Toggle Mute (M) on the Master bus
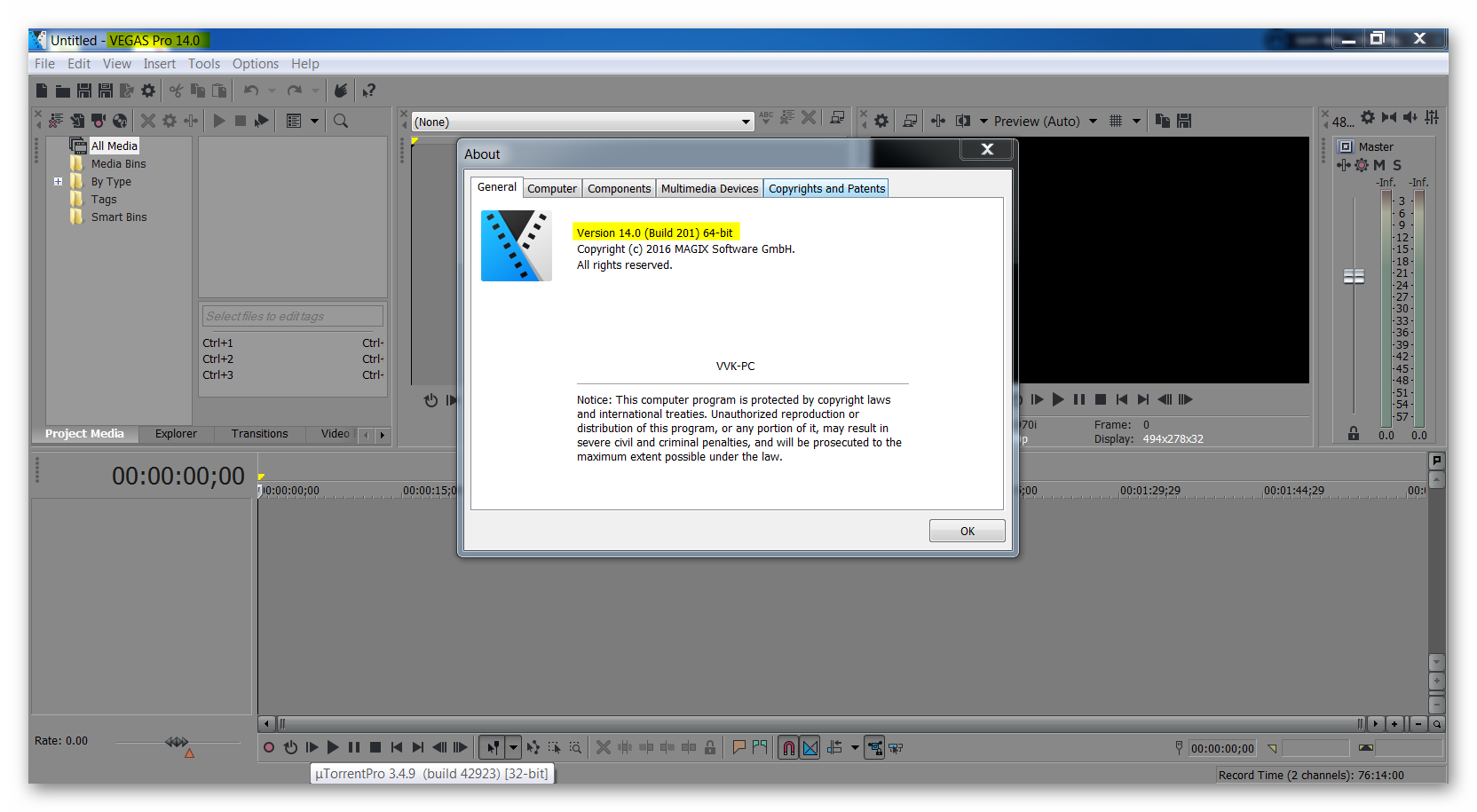Screen dimensions: 1477x812 1379,165
